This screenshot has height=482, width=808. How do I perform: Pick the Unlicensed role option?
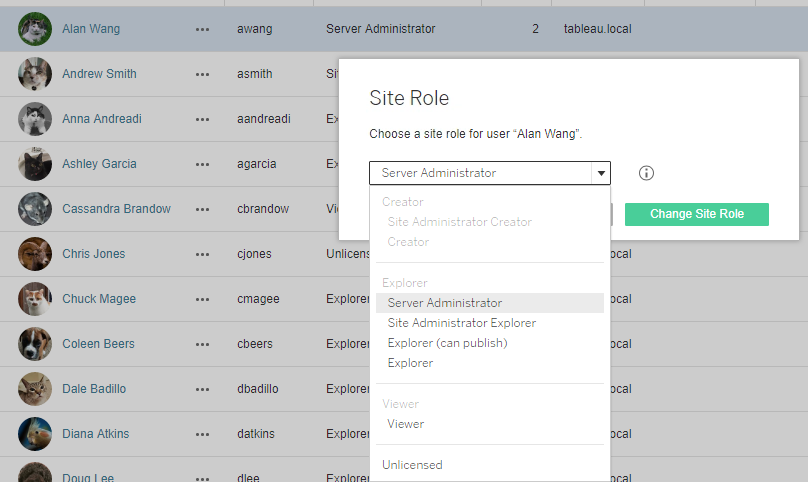click(412, 464)
